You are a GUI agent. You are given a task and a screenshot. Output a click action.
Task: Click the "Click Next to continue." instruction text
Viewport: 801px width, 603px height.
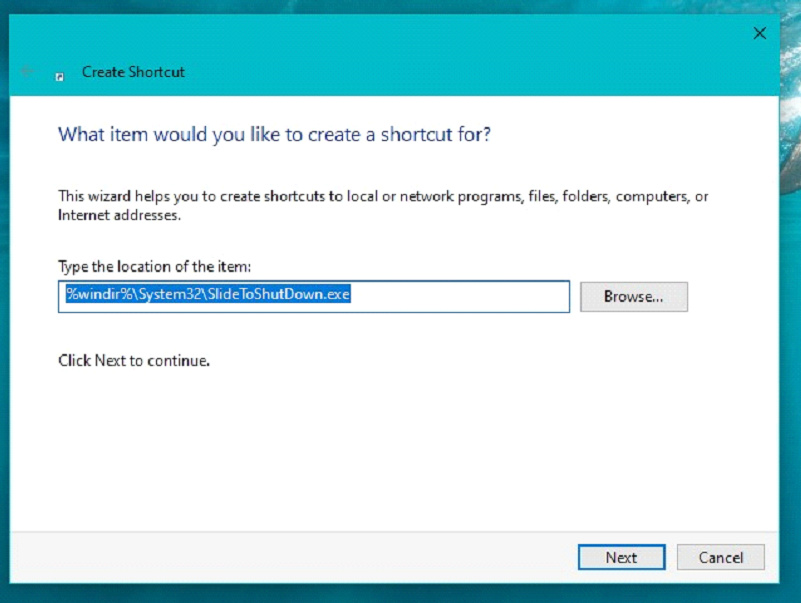pos(134,360)
